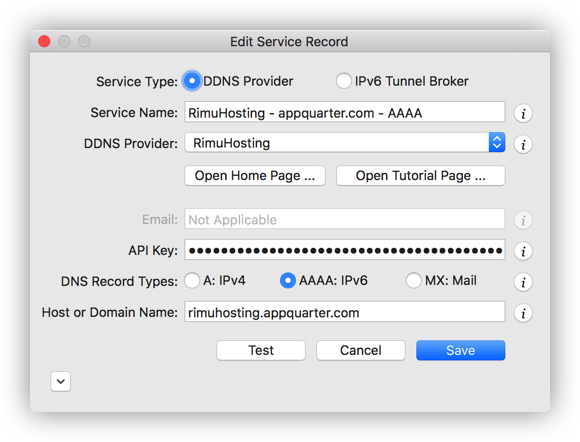Show info for Email field
The image size is (580, 442).
coord(523,220)
